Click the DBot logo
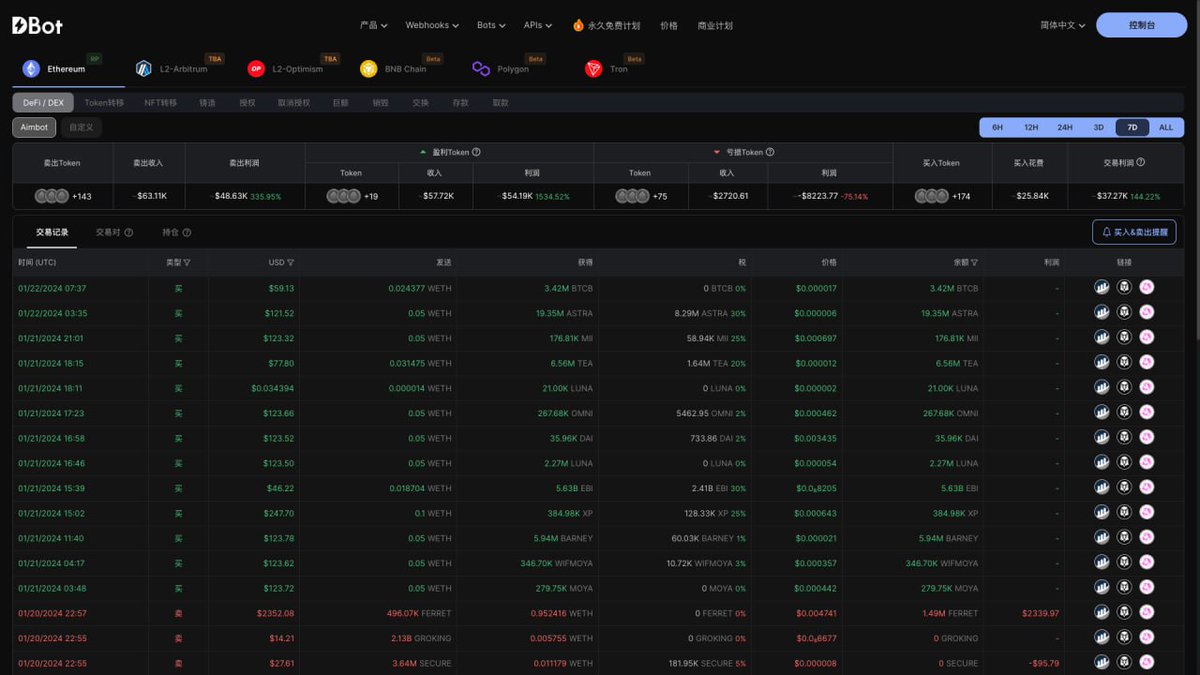This screenshot has height=675, width=1200. click(37, 25)
